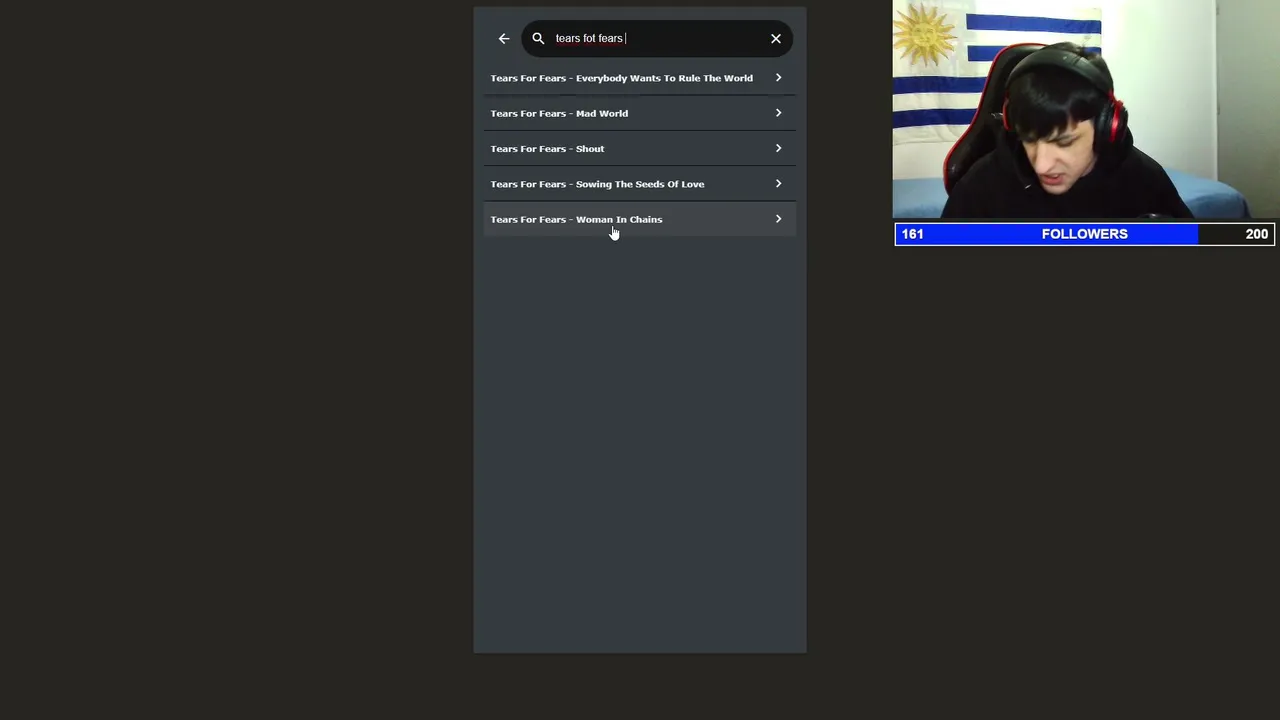Select Tears For Fears - Woman In Chains
Viewport: 1280px width, 720px height.
click(x=639, y=219)
